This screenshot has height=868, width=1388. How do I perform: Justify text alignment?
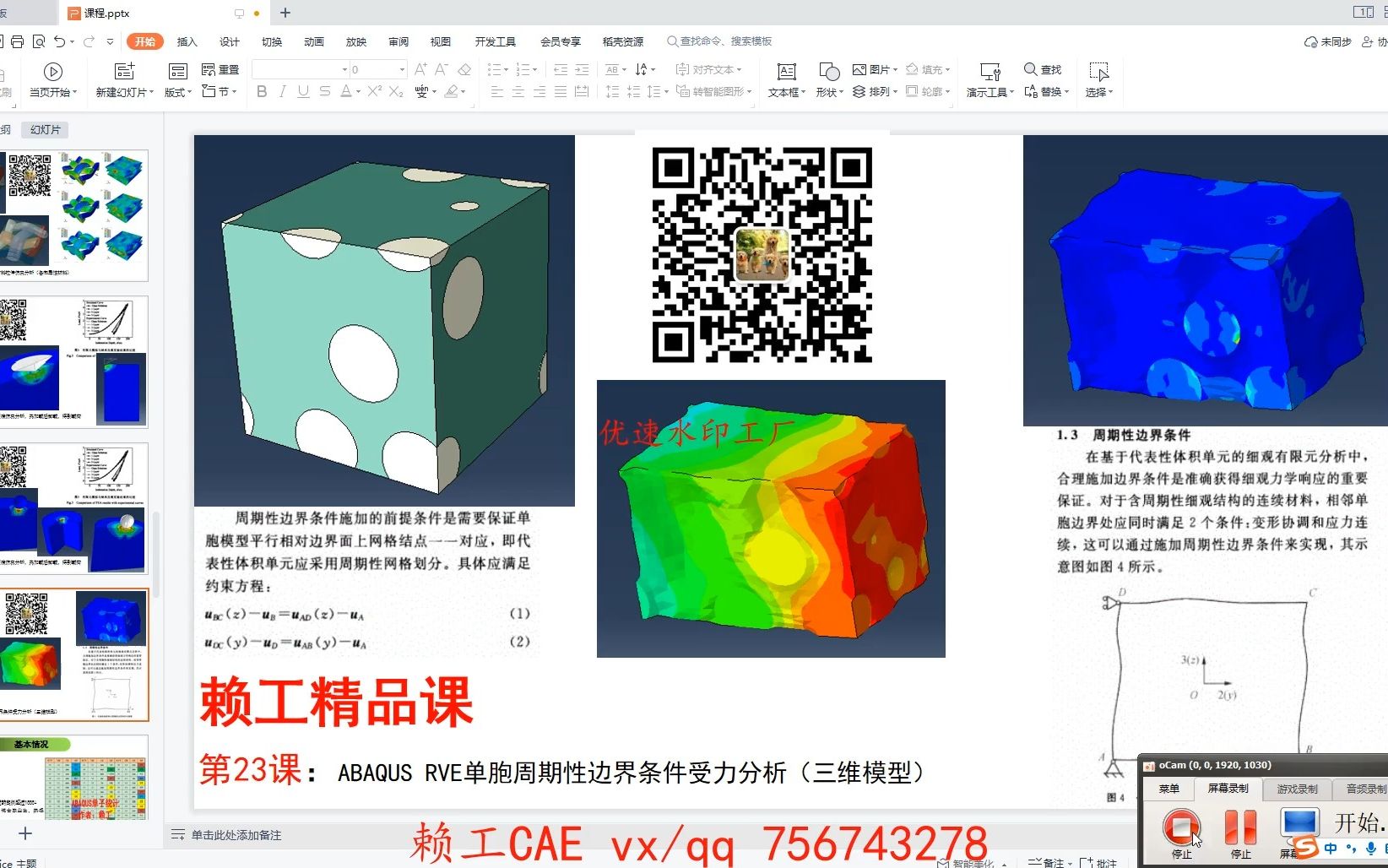coord(561,91)
